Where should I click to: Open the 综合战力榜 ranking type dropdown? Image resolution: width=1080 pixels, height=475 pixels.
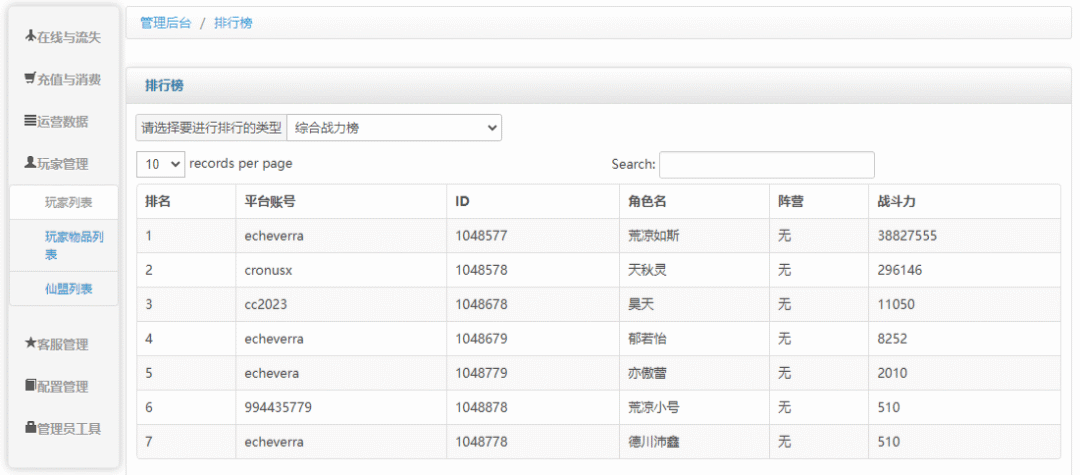[x=394, y=127]
